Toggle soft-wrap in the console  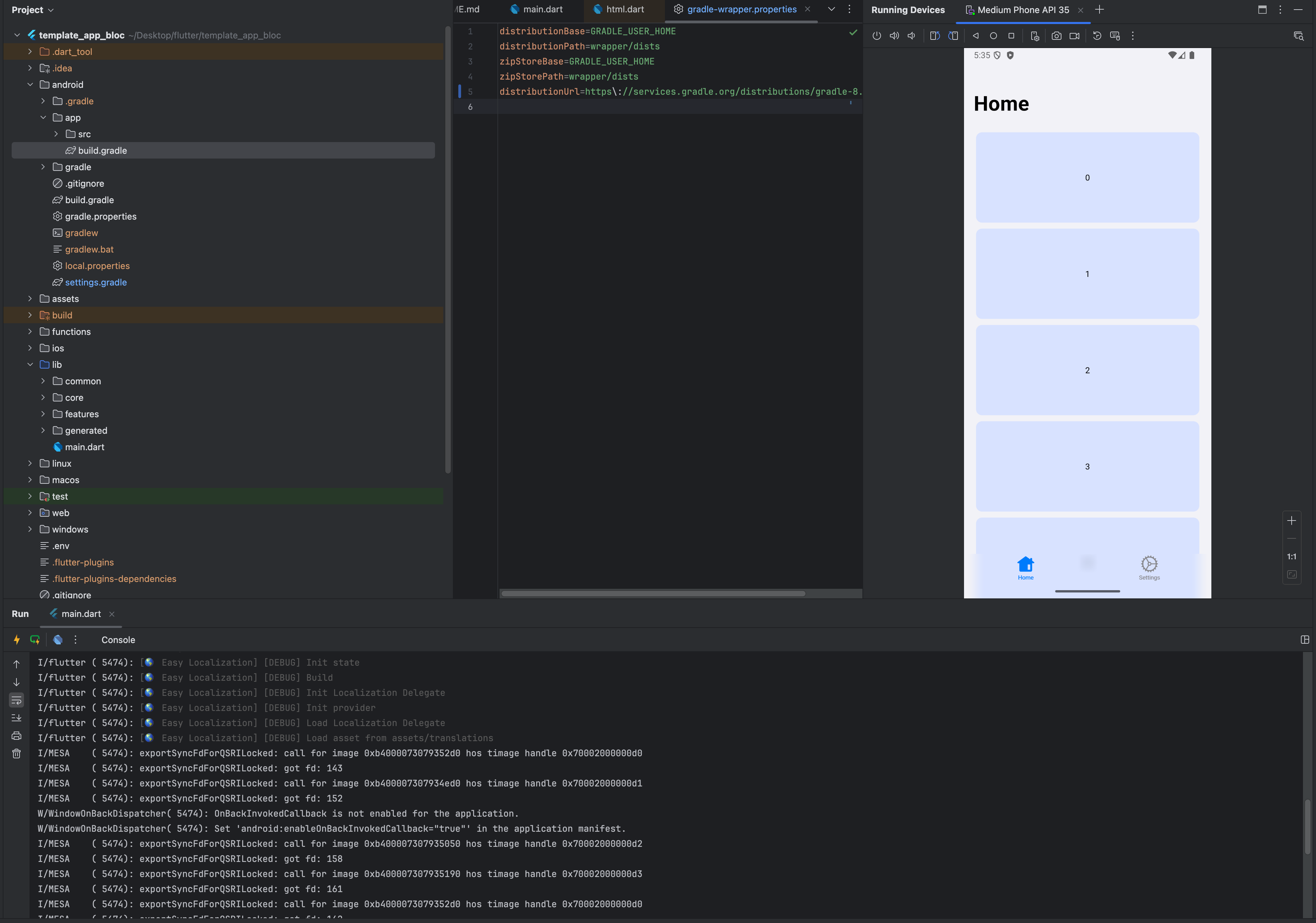tap(16, 700)
